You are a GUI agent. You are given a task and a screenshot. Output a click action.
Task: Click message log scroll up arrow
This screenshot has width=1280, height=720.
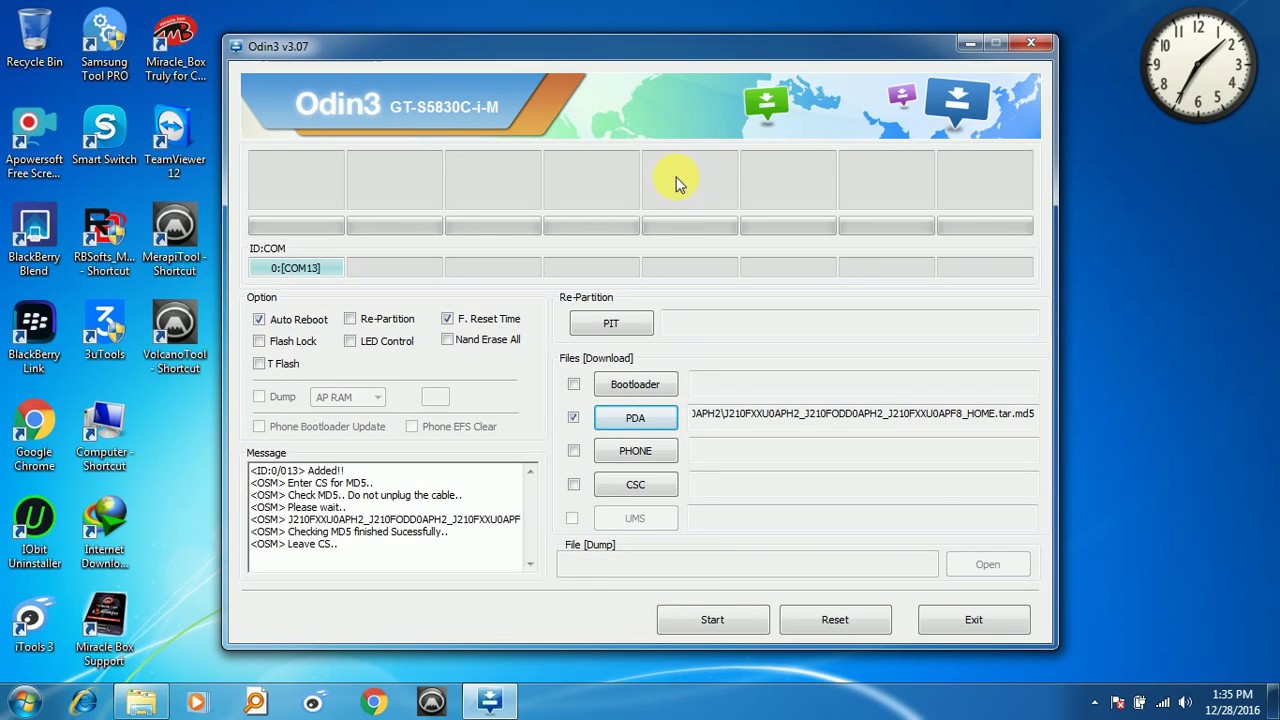click(530, 471)
